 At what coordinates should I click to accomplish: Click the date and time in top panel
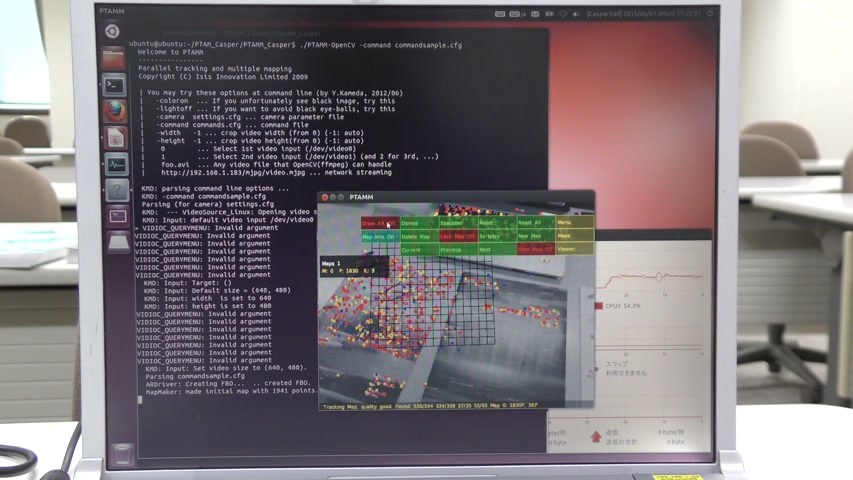[660, 14]
